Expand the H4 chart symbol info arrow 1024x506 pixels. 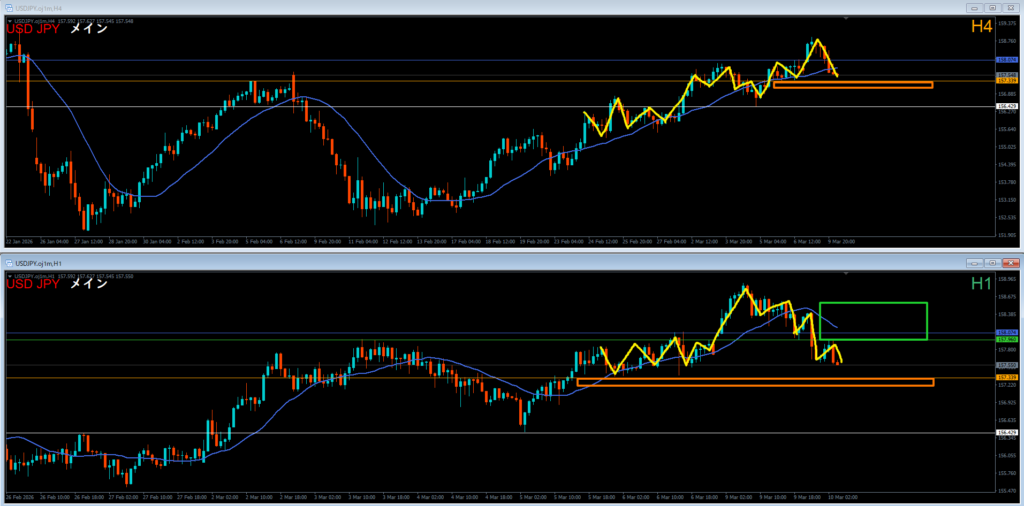[9, 19]
